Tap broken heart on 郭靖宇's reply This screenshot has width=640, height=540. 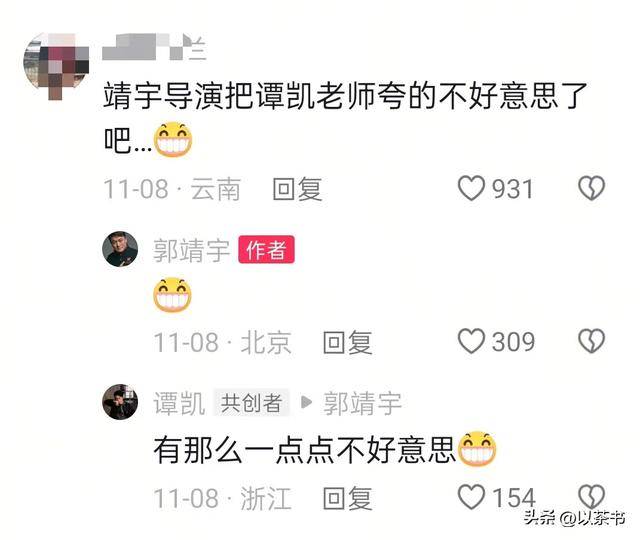(591, 341)
